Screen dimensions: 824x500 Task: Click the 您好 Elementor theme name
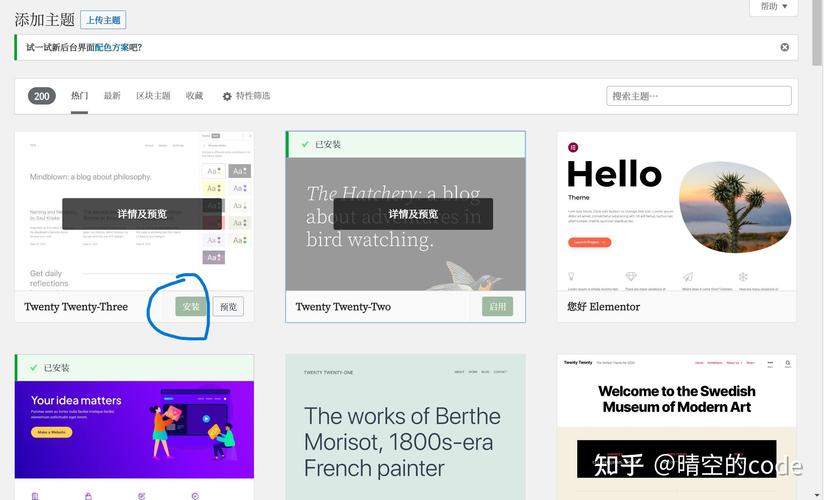[603, 307]
